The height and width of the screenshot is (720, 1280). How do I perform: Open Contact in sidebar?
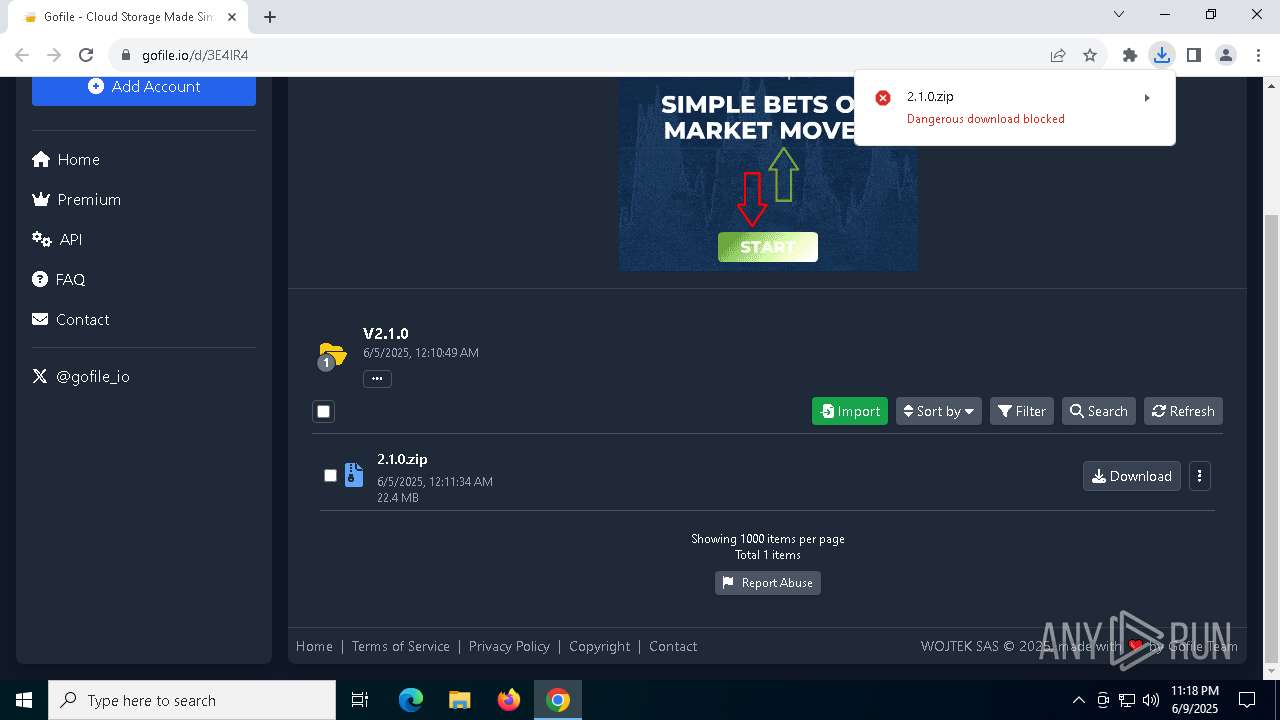[x=71, y=320]
